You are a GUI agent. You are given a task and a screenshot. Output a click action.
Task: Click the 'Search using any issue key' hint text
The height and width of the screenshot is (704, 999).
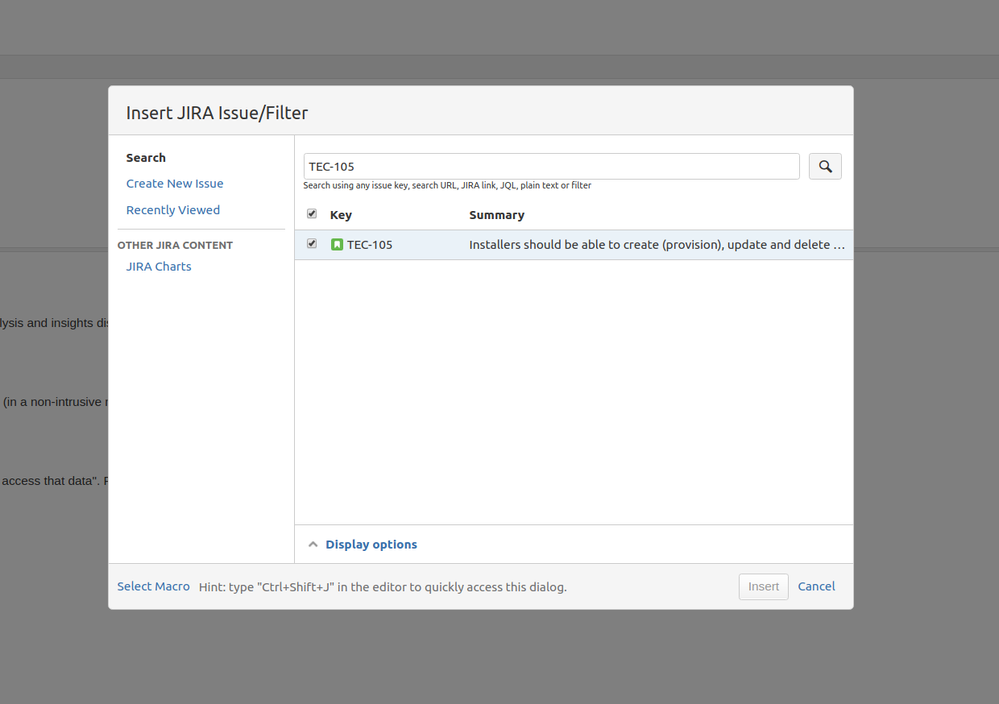447,185
